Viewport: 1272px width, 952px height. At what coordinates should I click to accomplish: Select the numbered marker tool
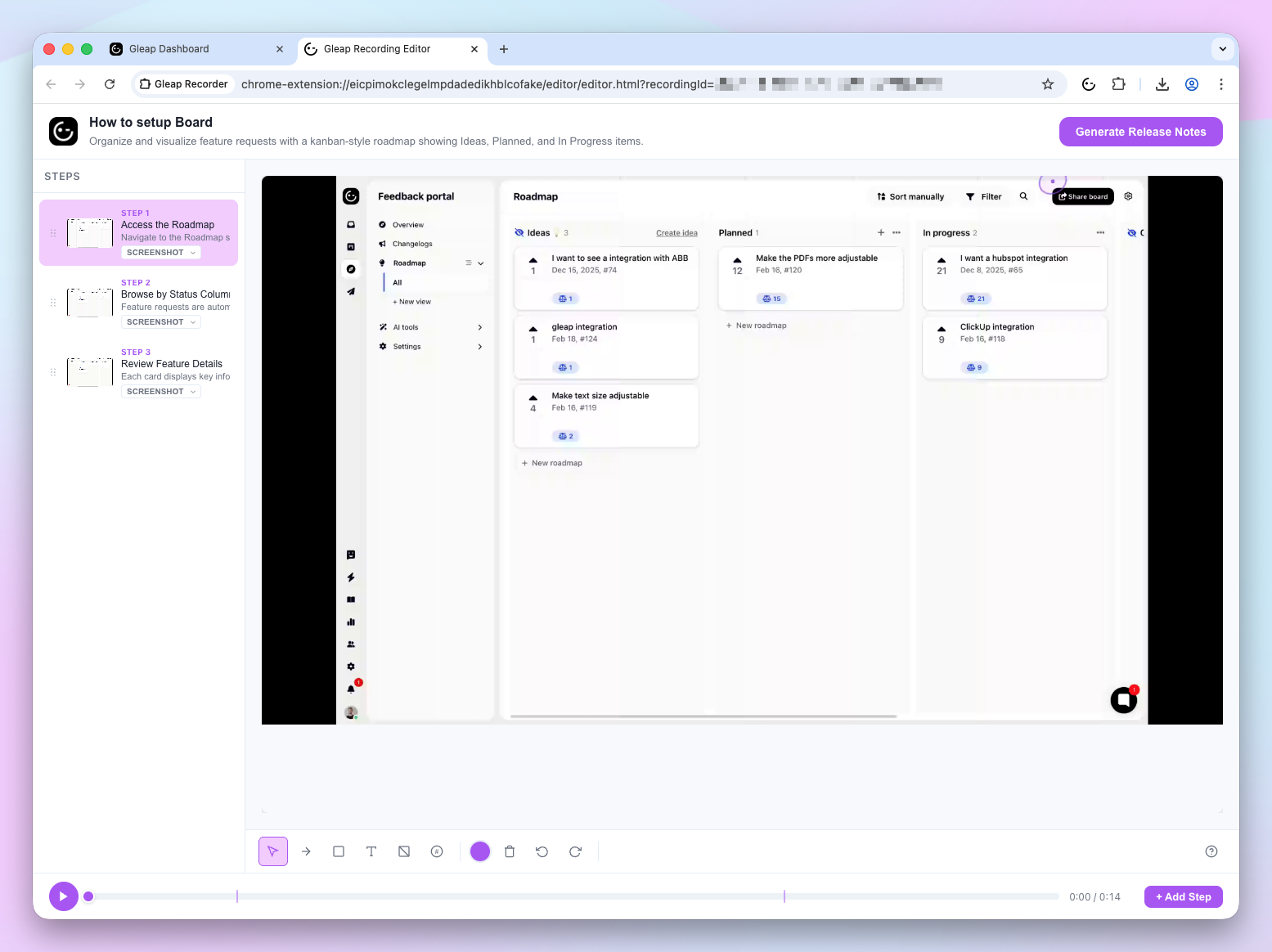(x=437, y=851)
